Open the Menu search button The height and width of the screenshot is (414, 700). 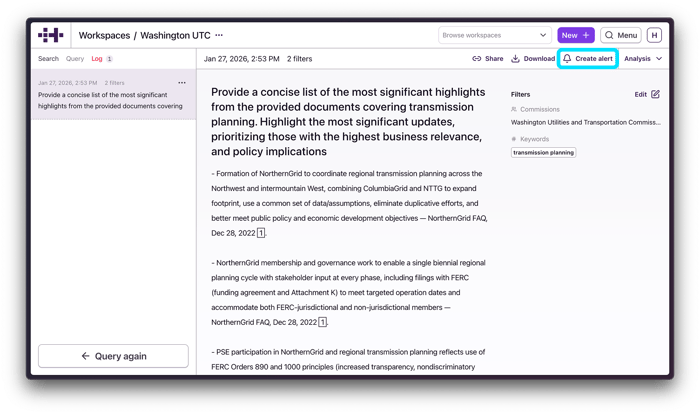tap(621, 35)
